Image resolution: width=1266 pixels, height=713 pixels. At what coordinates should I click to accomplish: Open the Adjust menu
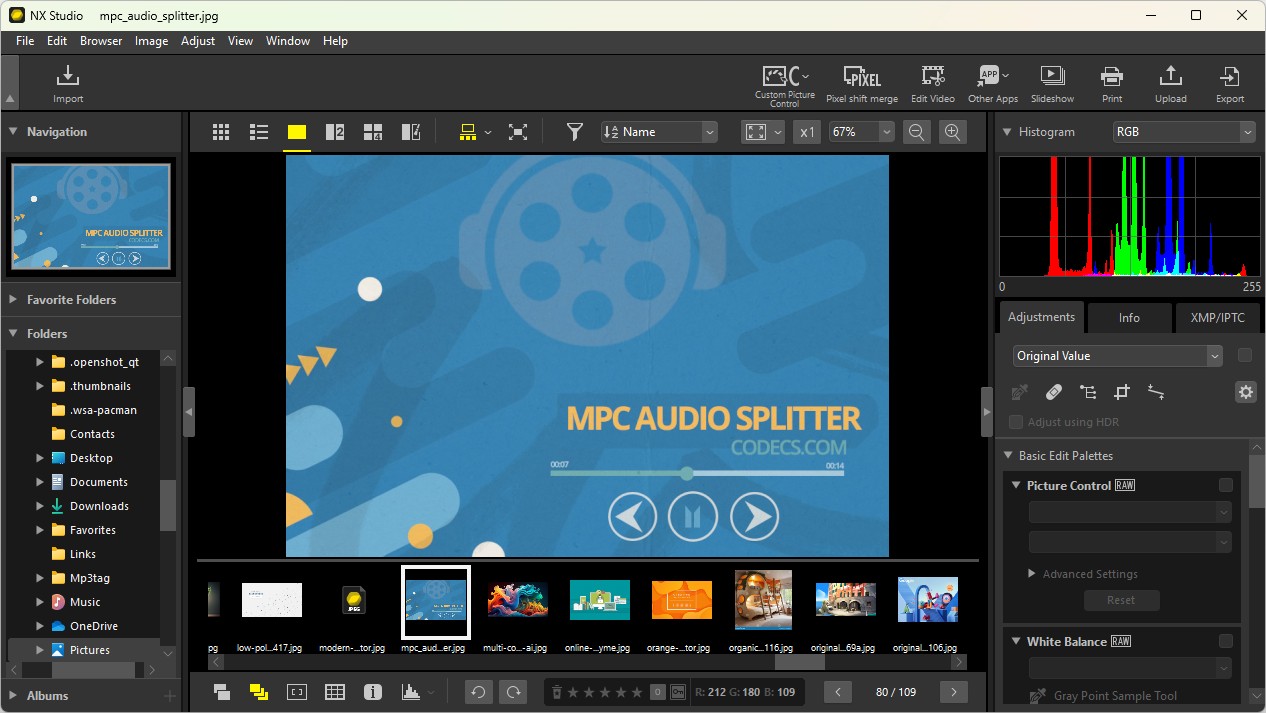[x=198, y=41]
